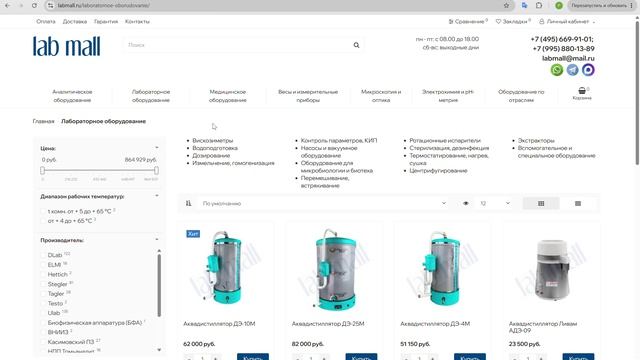The height and width of the screenshot is (360, 640).
Task: Go back in browser history
Action: (8, 6)
